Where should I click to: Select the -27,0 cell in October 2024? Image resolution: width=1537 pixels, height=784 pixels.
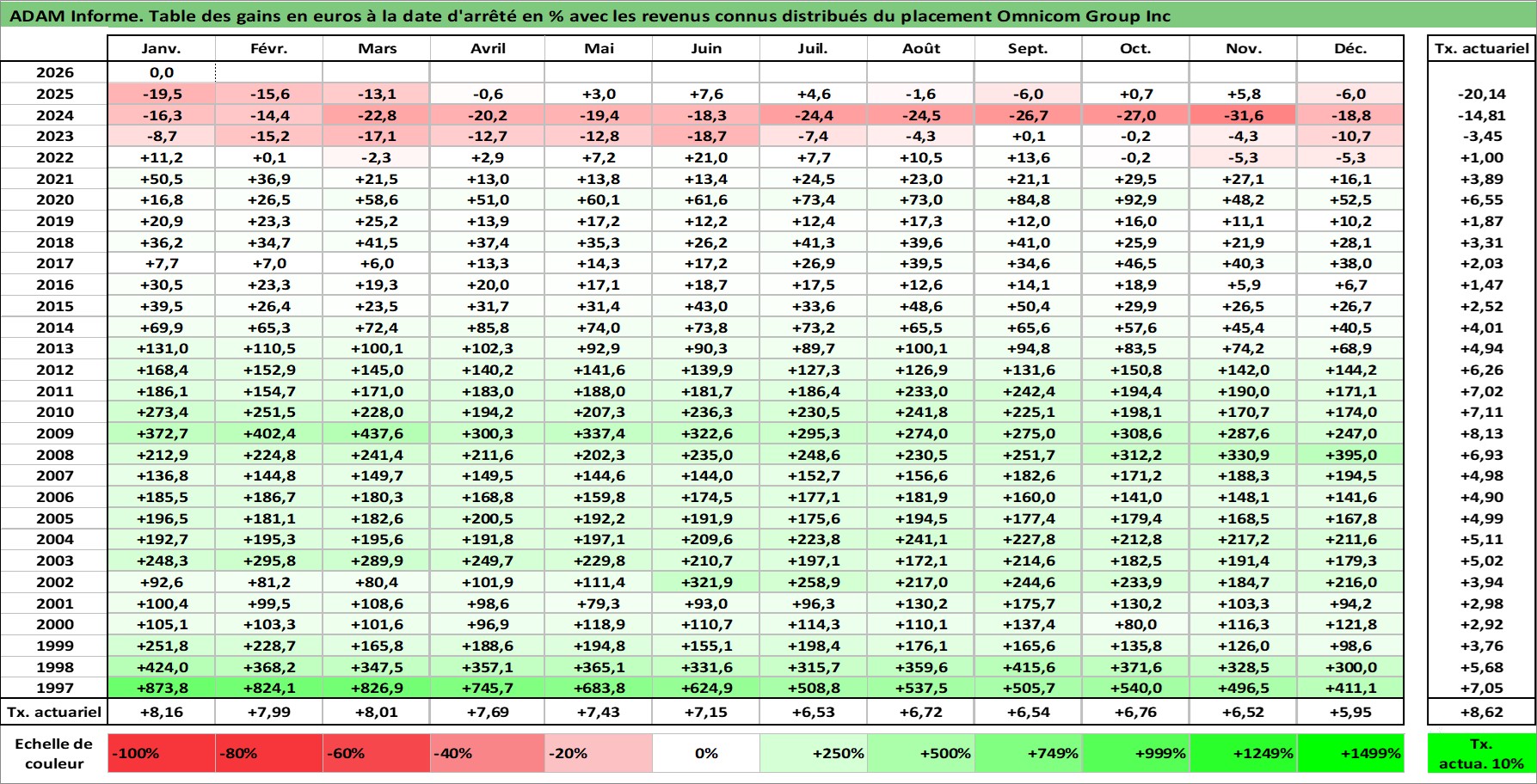pyautogui.click(x=1135, y=115)
